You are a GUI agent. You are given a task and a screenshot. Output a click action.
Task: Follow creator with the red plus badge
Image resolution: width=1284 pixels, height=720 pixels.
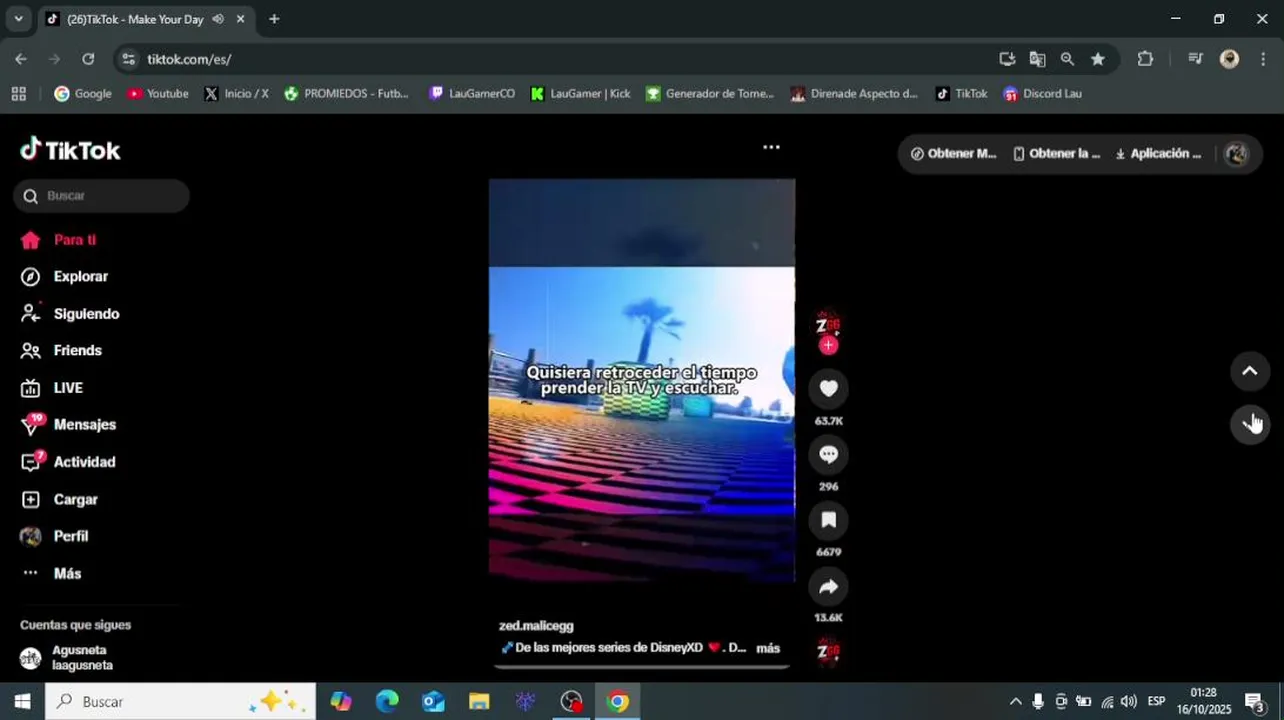[828, 345]
